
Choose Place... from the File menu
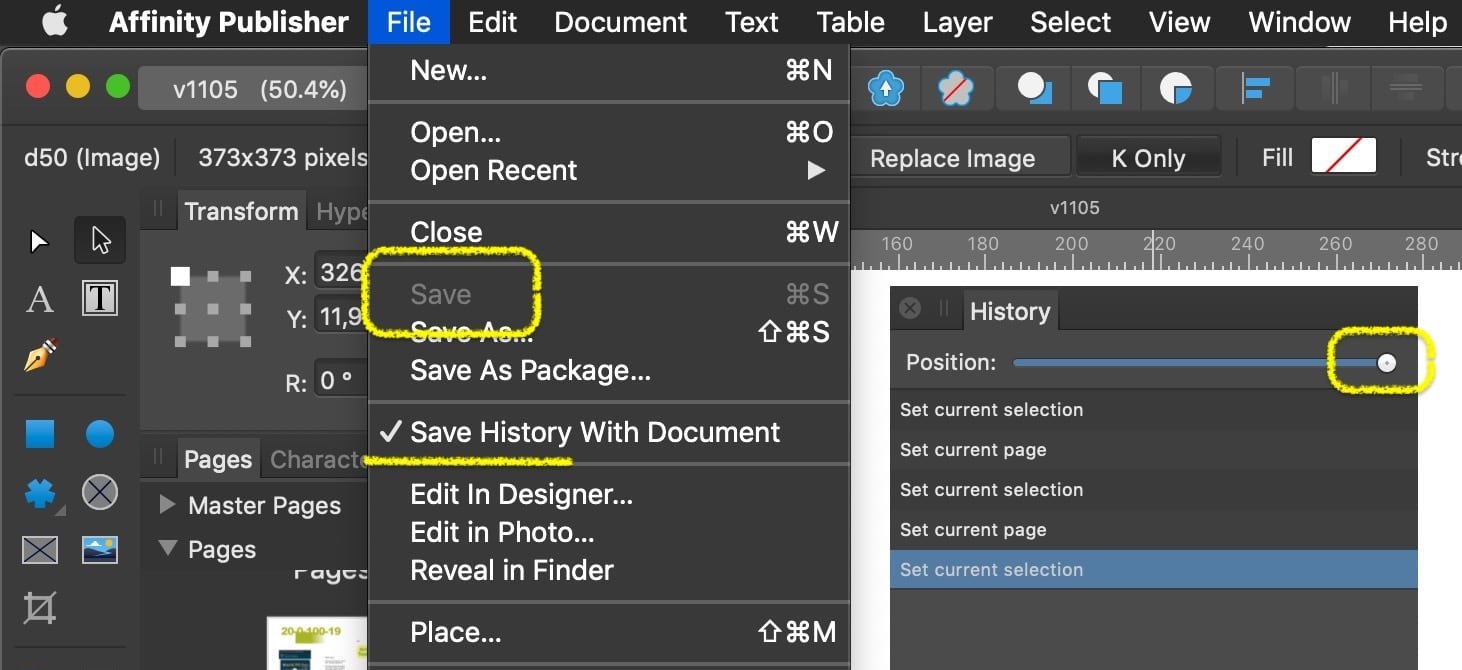609,633
